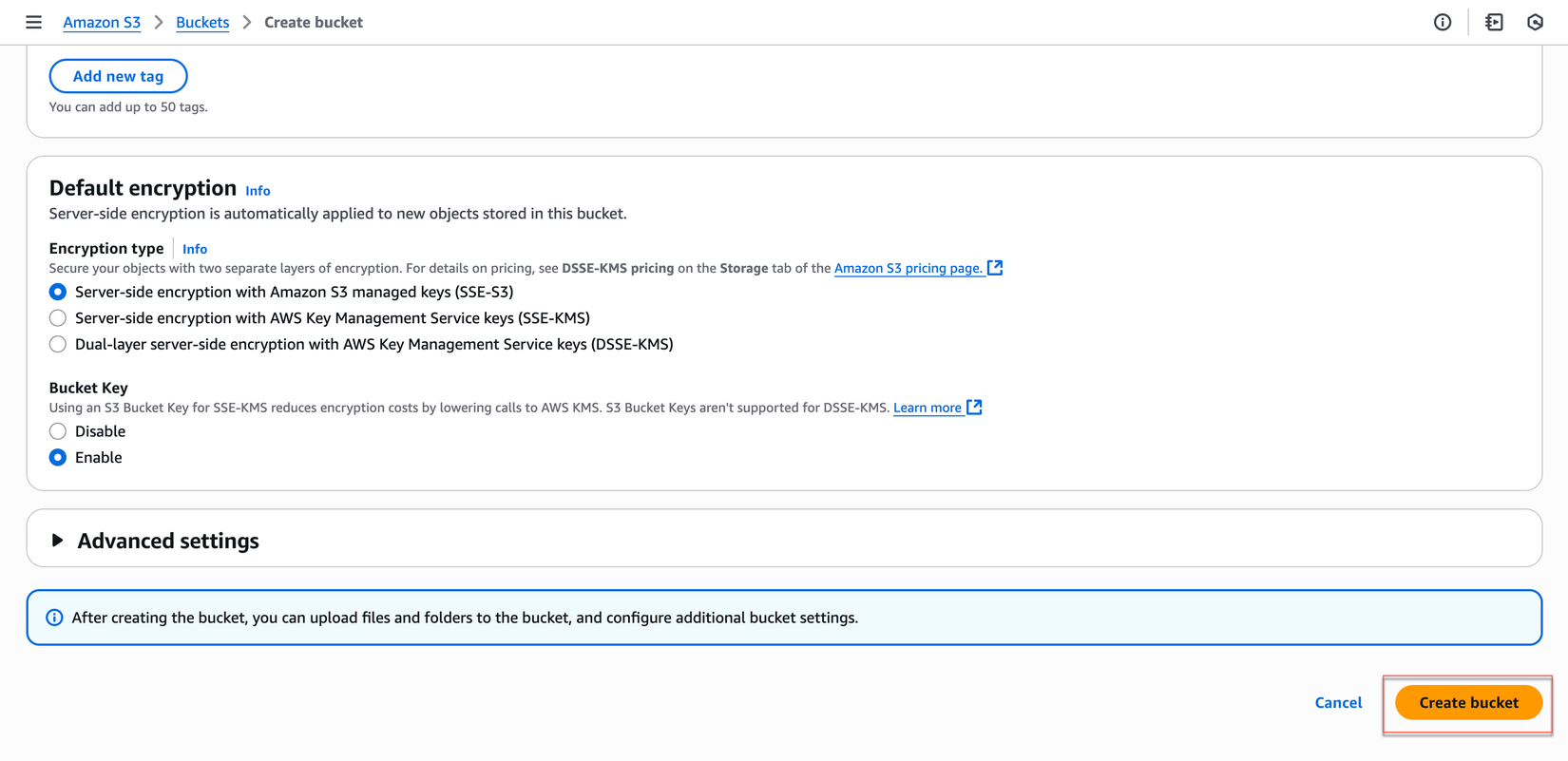Choose SSE-KMS encryption type radio button
The image size is (1568, 761).
pos(58,318)
